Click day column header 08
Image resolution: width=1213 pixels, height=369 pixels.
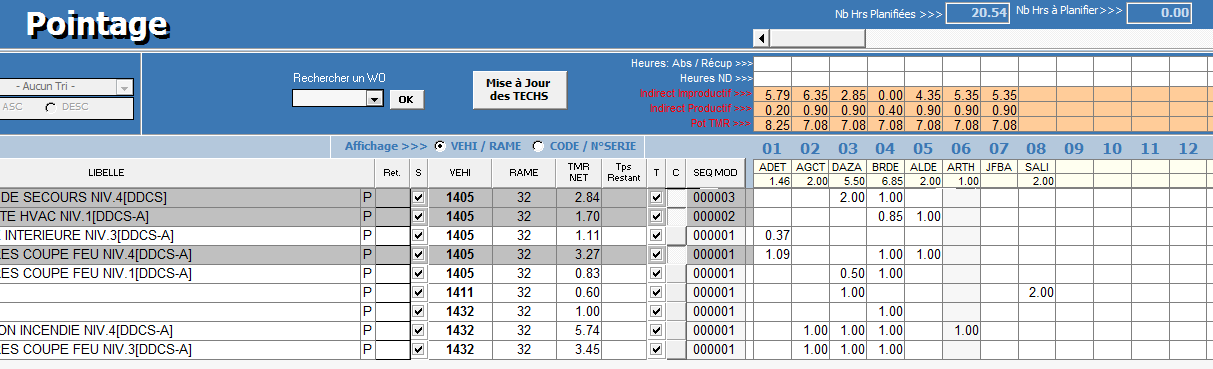(1036, 149)
